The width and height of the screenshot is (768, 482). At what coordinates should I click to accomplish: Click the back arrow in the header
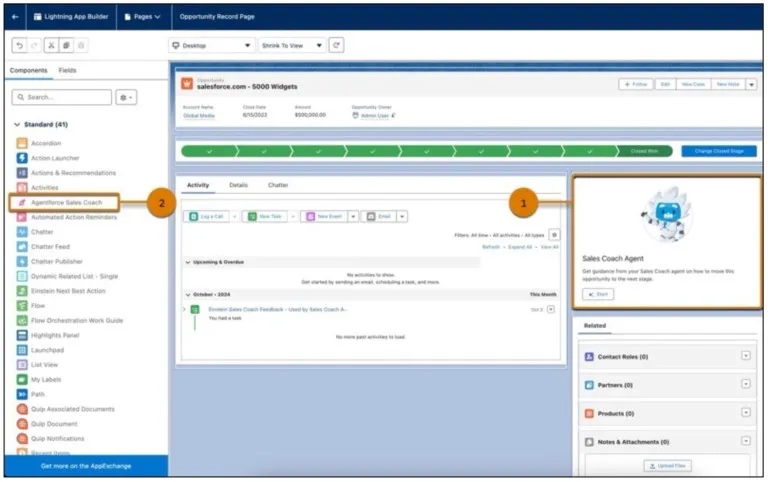(15, 17)
